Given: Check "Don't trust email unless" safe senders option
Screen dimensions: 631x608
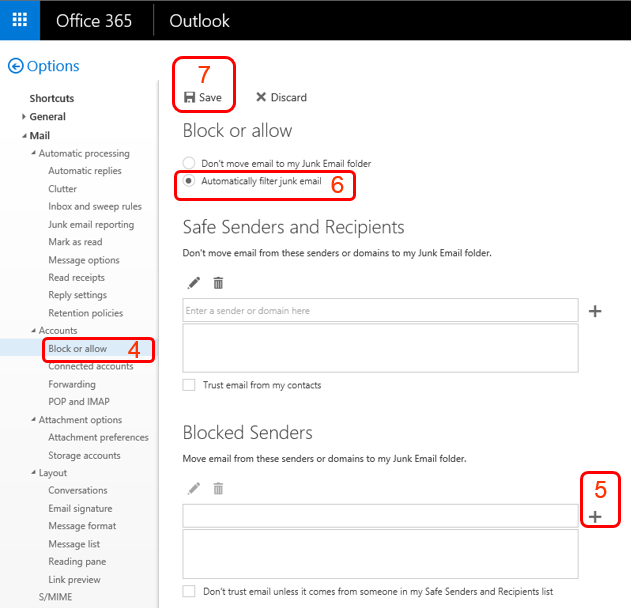Looking at the screenshot, I should click(x=189, y=592).
